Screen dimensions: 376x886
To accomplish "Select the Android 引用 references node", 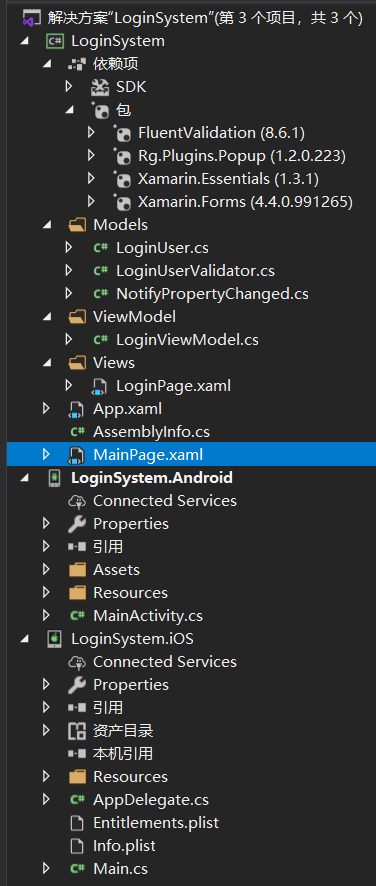I will (108, 546).
